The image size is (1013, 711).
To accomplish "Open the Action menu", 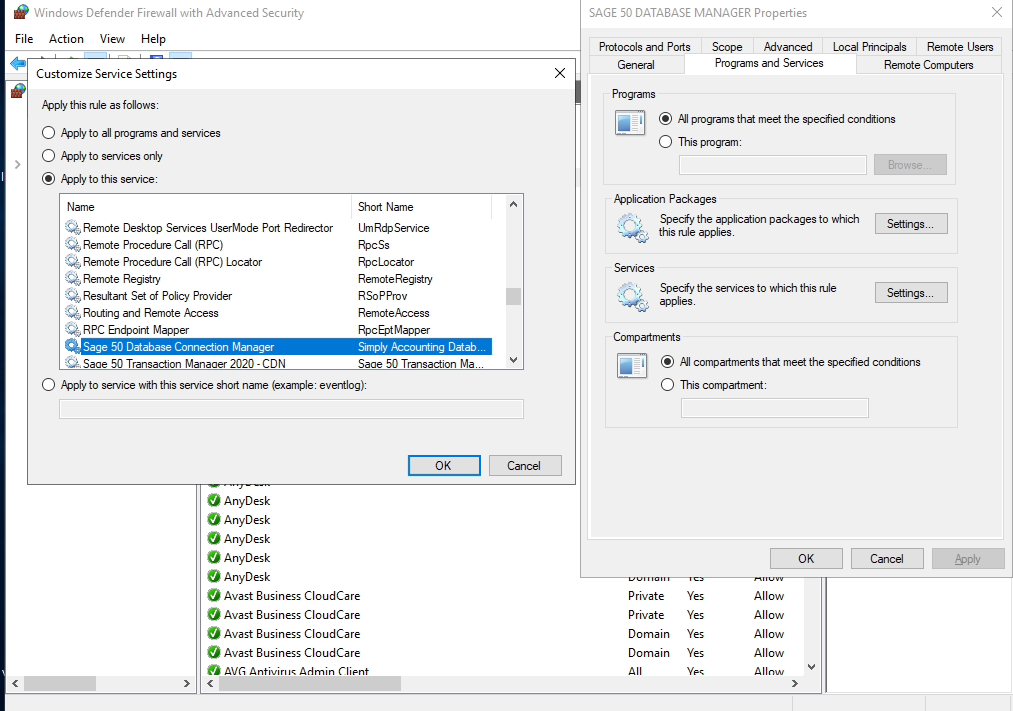I will [x=66, y=39].
